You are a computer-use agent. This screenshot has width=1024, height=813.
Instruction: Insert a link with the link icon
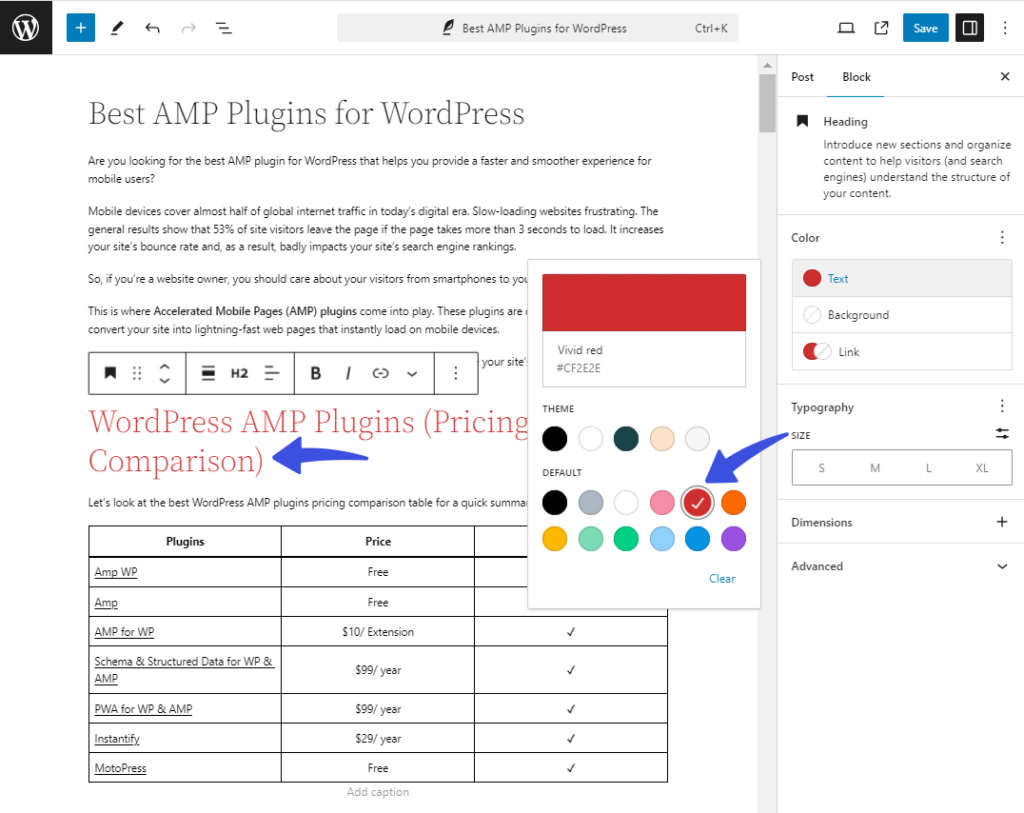(x=380, y=373)
